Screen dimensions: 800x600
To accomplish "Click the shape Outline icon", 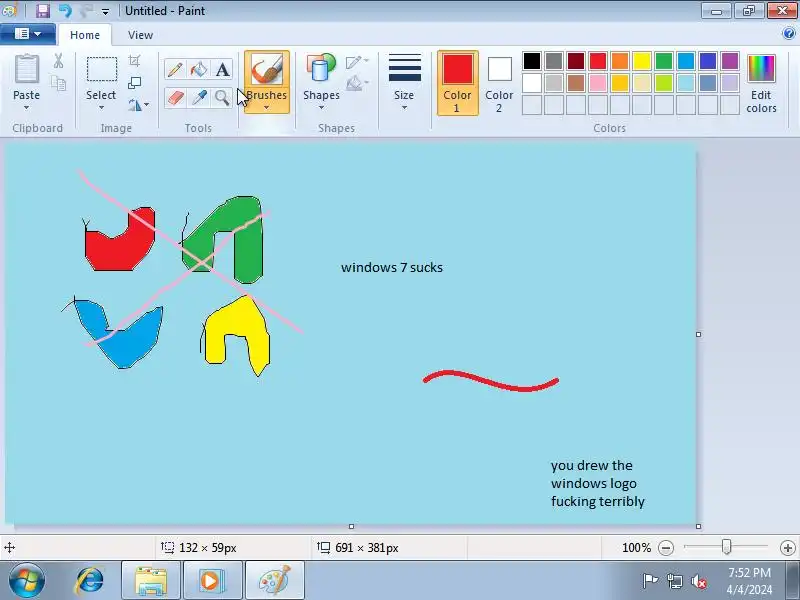I will 354,62.
